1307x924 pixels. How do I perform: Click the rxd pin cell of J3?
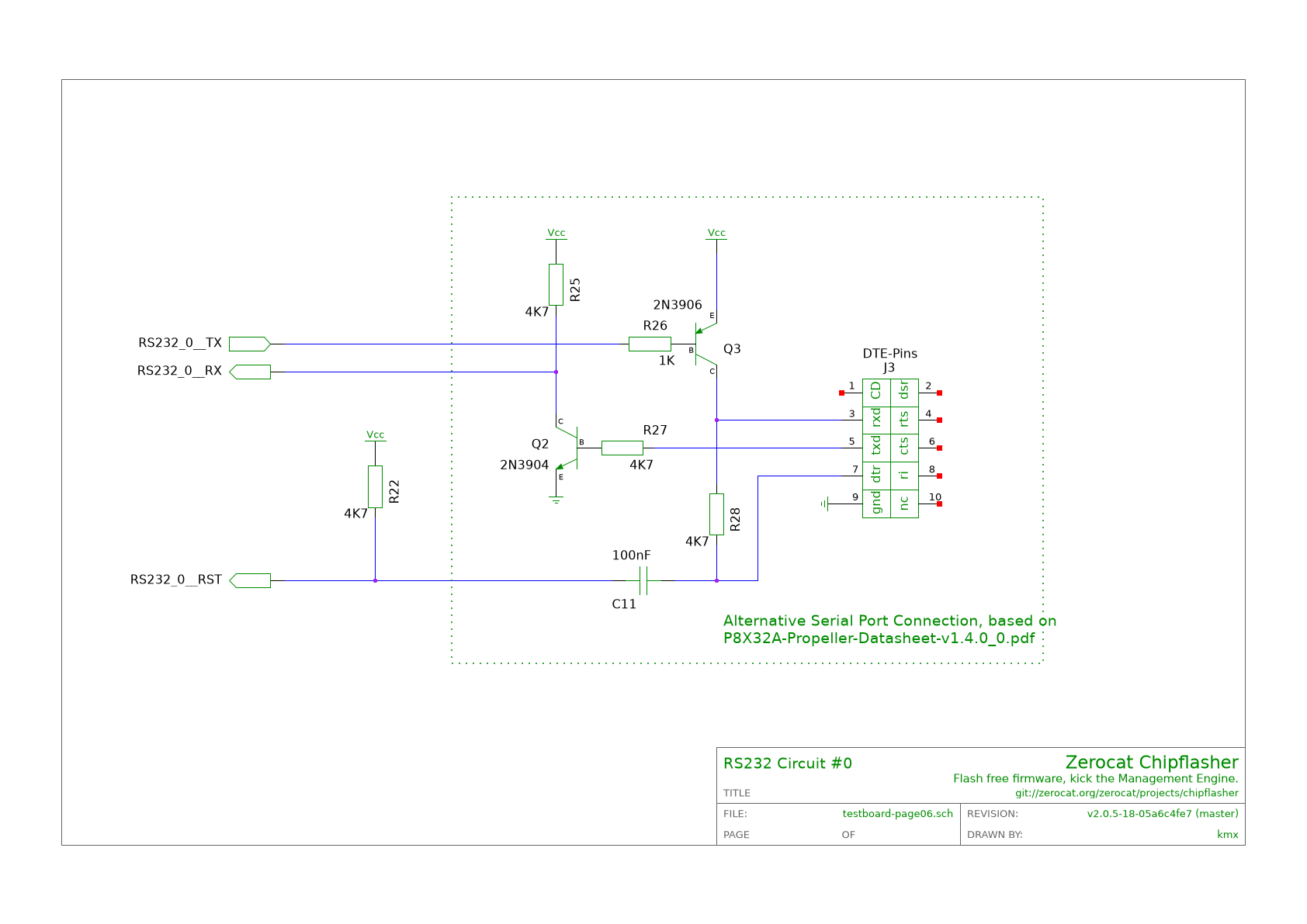tap(876, 420)
